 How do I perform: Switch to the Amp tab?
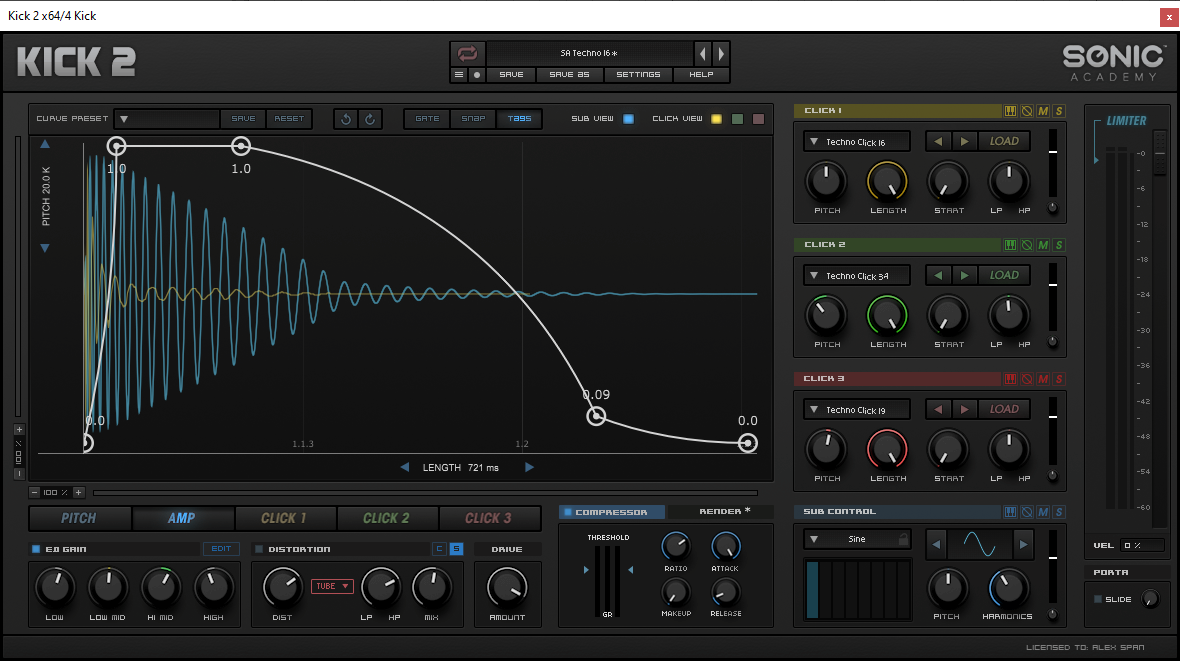click(181, 518)
